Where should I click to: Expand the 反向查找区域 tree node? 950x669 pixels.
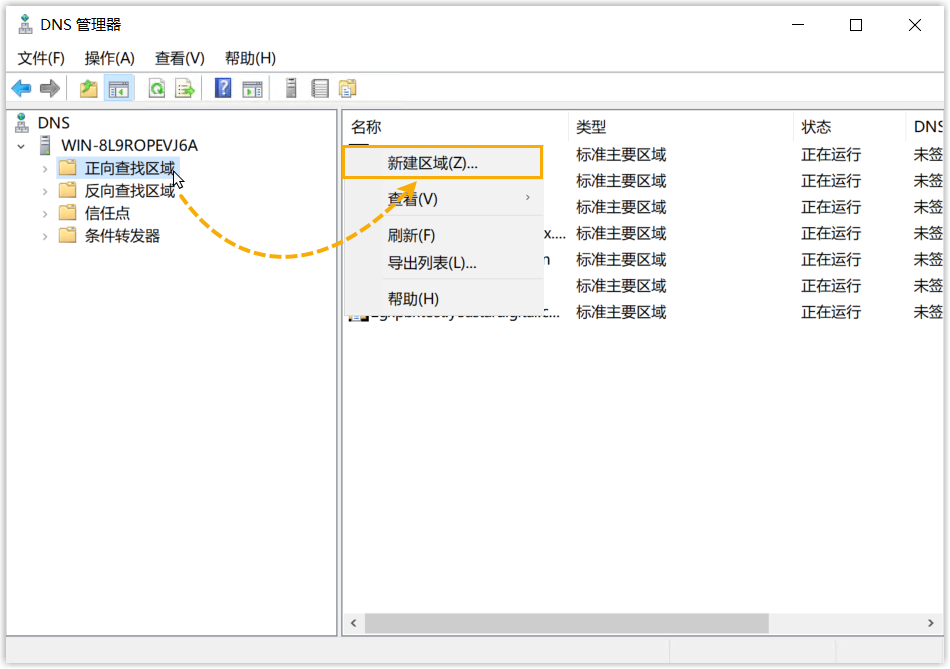(45, 191)
